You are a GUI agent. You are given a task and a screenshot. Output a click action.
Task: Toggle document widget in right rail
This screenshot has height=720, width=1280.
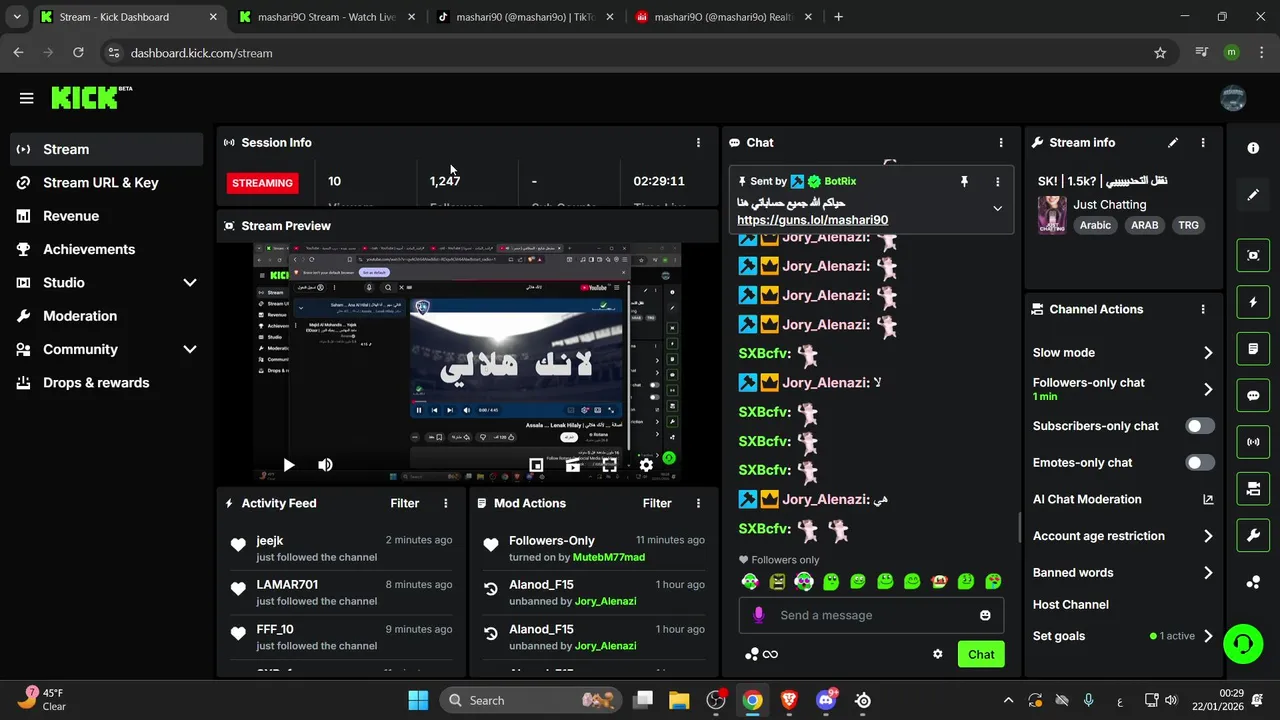coord(1253,349)
